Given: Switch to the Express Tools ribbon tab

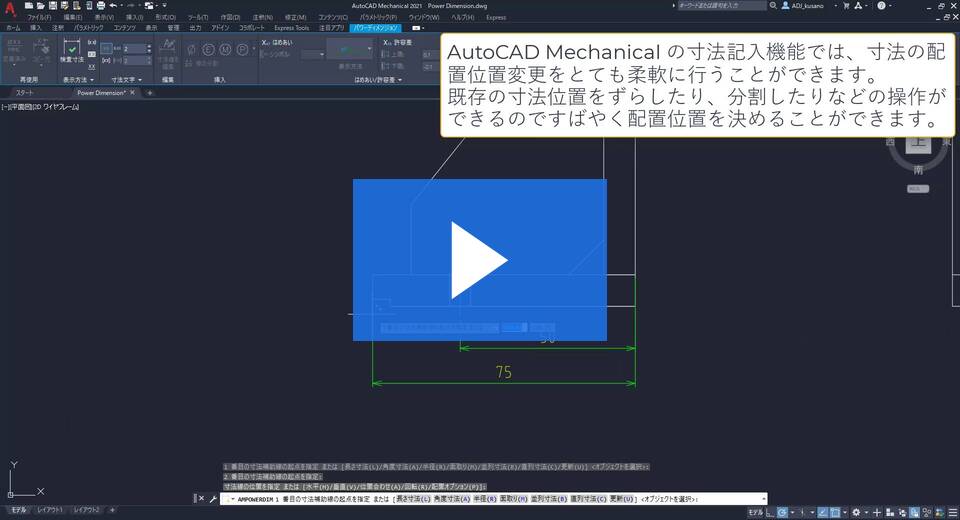Looking at the screenshot, I should click(x=291, y=28).
